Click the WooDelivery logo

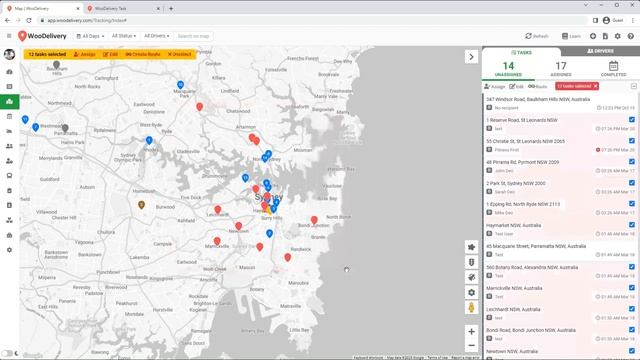coord(42,36)
